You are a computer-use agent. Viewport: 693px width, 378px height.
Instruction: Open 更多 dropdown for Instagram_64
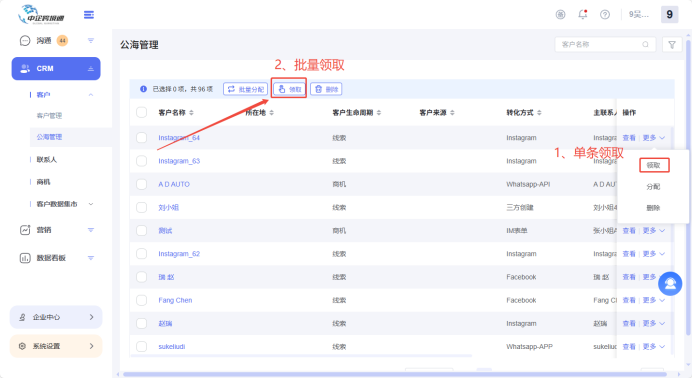pos(654,138)
